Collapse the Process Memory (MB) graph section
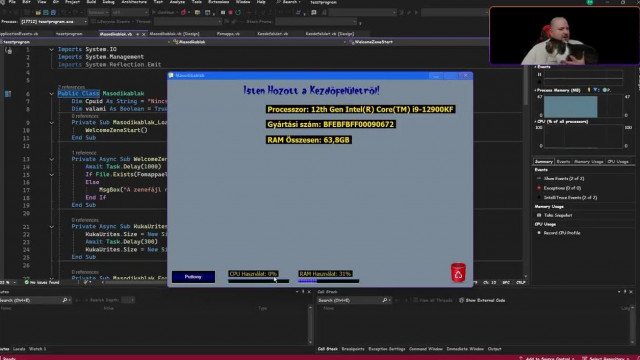 click(x=536, y=90)
